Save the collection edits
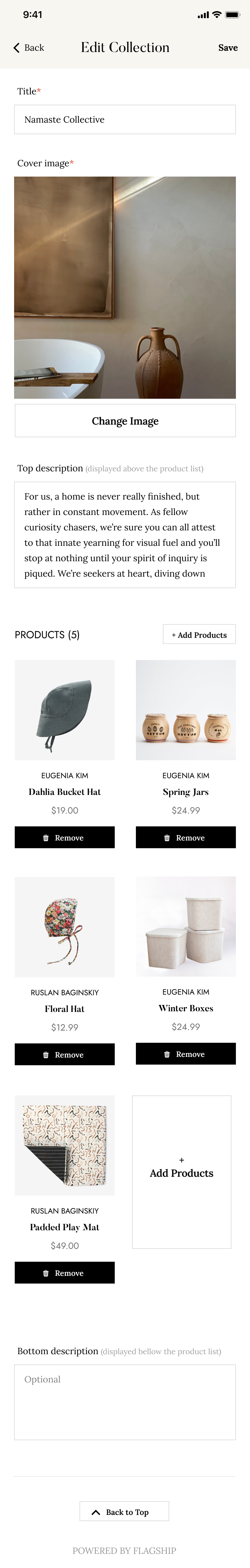Image resolution: width=250 pixels, height=1568 pixels. click(x=228, y=48)
